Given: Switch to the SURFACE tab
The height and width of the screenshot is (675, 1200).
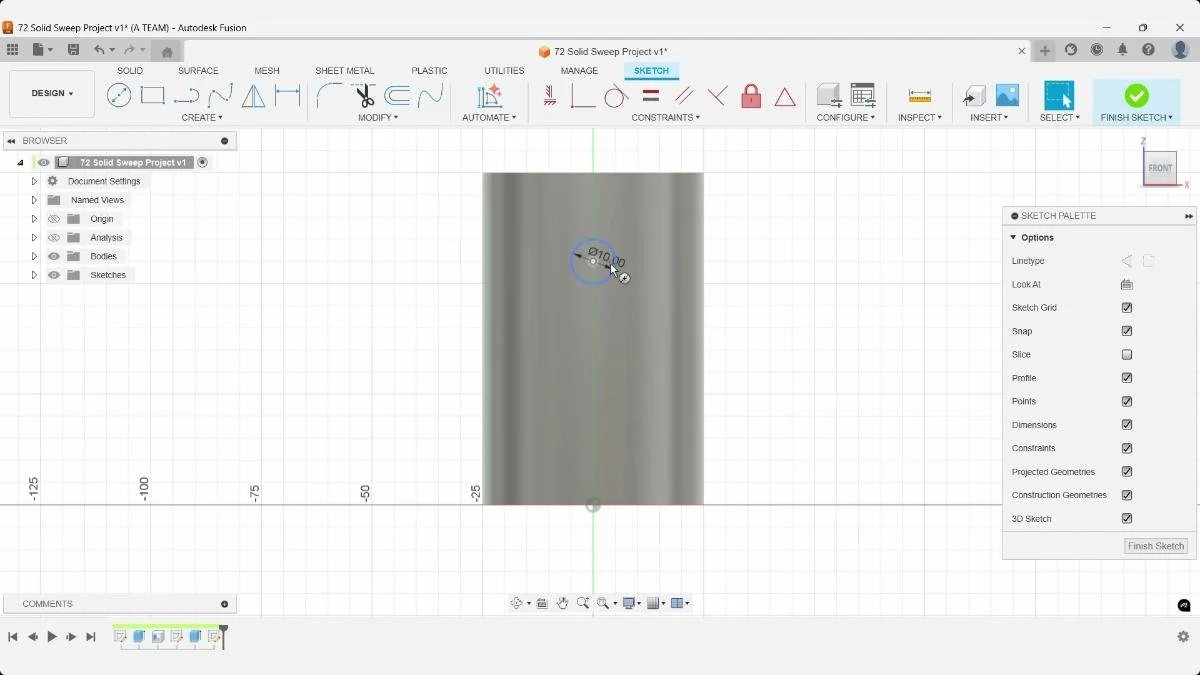Looking at the screenshot, I should (x=198, y=71).
